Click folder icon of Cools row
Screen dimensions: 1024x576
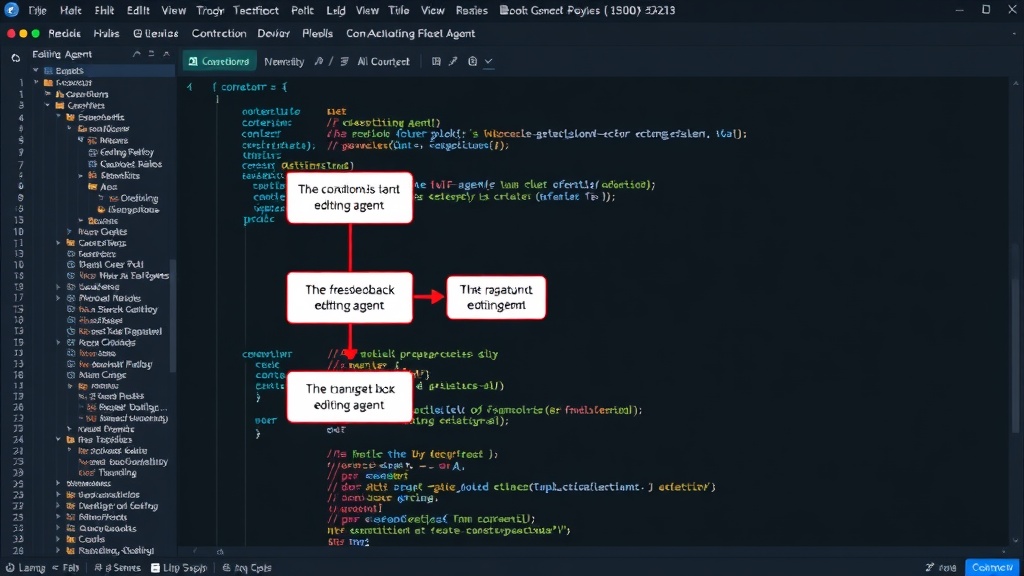(x=71, y=539)
